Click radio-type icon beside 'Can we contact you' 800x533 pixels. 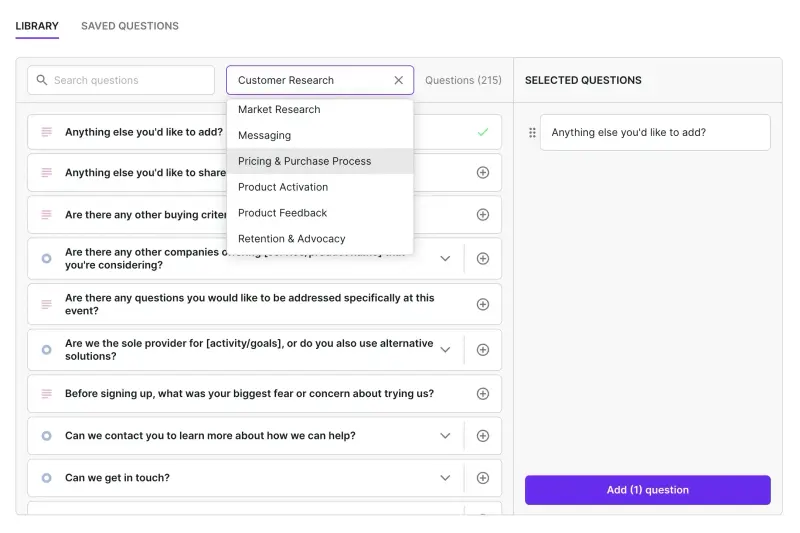point(46,436)
